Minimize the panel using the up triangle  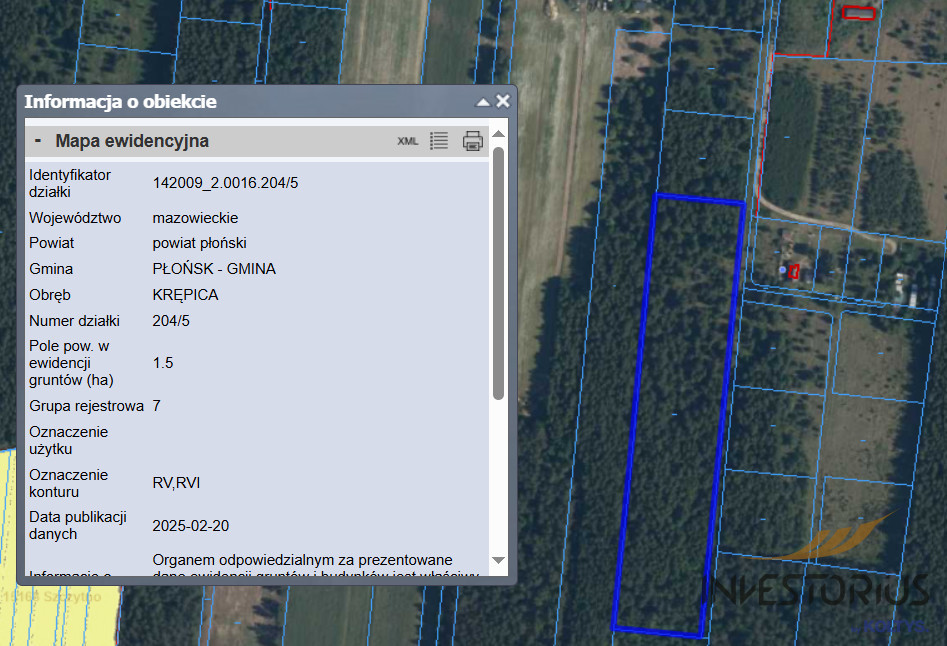click(483, 102)
